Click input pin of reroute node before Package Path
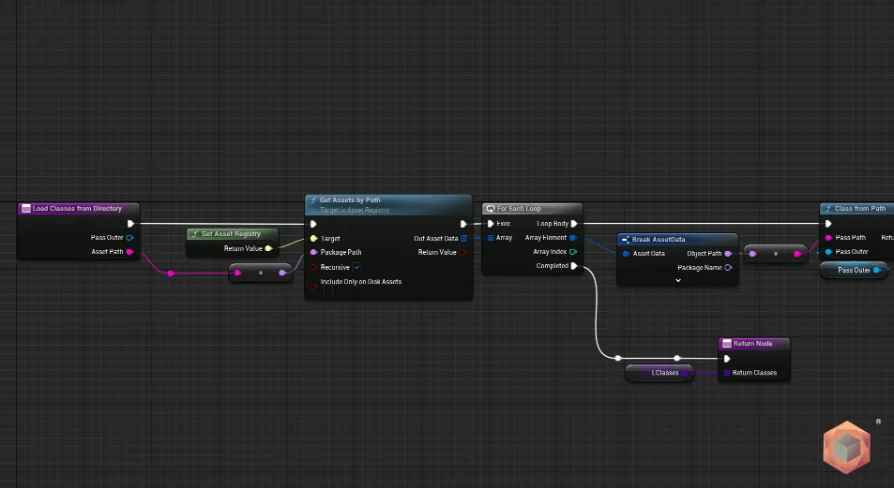Screen dimensions: 894x488 click(x=238, y=273)
